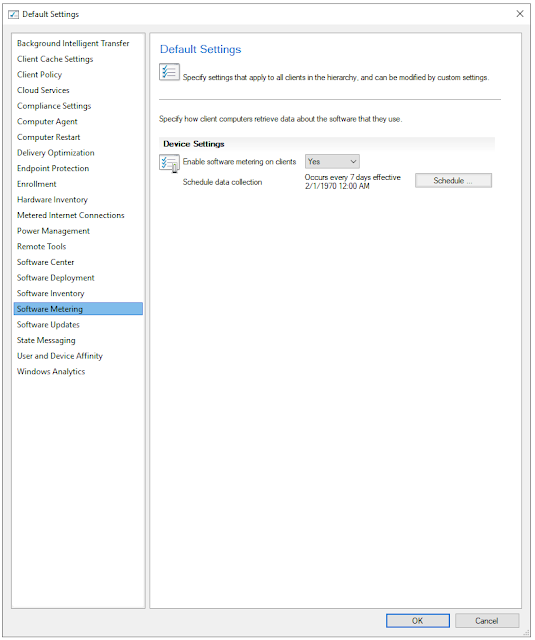Open the Enable software metering dropdown
Viewport: 535px width, 640px height.
[332, 162]
